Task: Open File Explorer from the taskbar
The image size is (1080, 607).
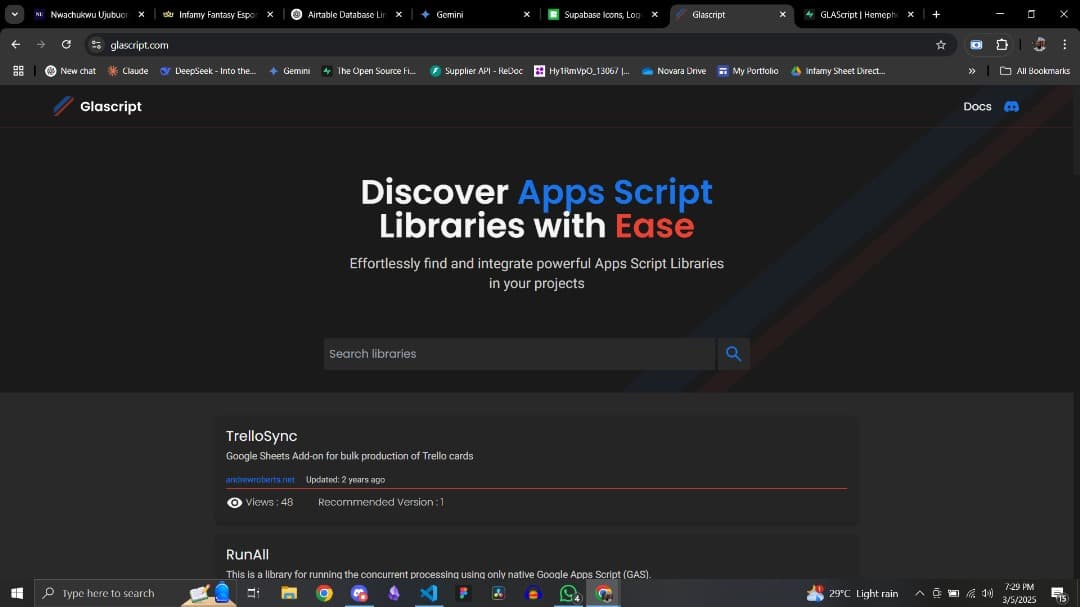Action: pyautogui.click(x=289, y=593)
